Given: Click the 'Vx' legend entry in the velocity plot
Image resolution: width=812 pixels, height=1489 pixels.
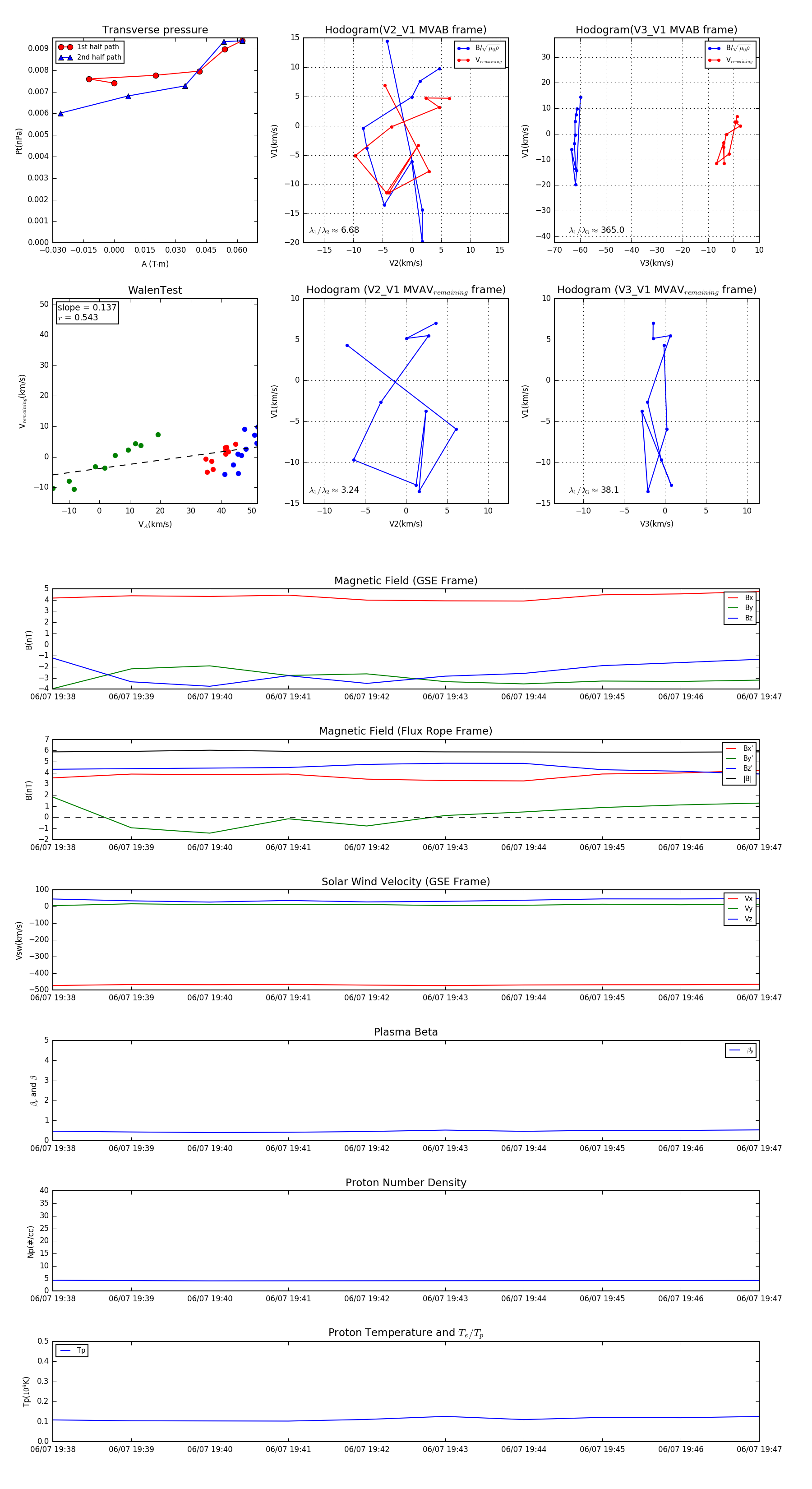Looking at the screenshot, I should tap(740, 899).
